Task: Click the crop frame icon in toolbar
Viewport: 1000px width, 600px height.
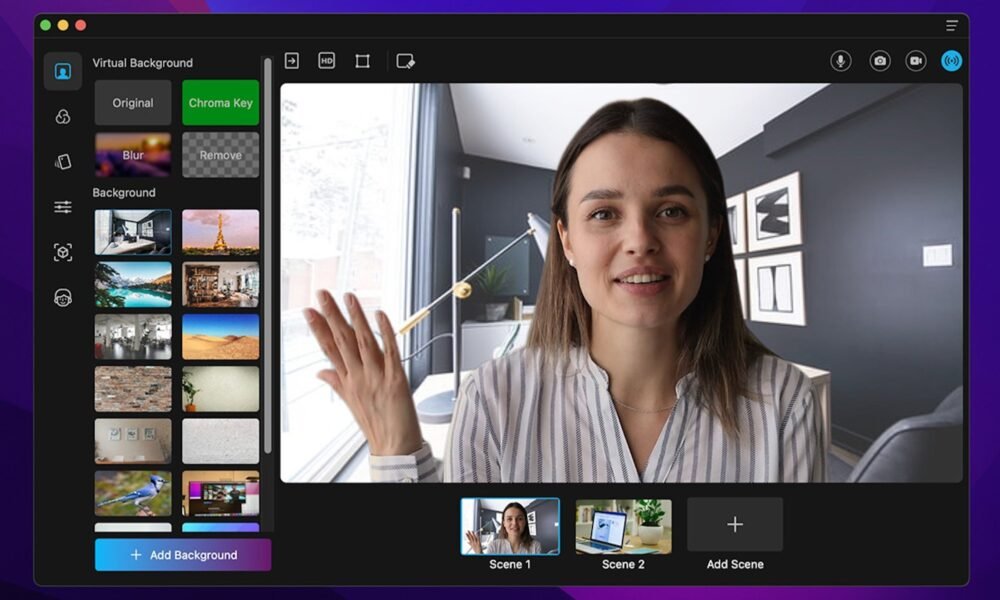Action: pos(362,61)
